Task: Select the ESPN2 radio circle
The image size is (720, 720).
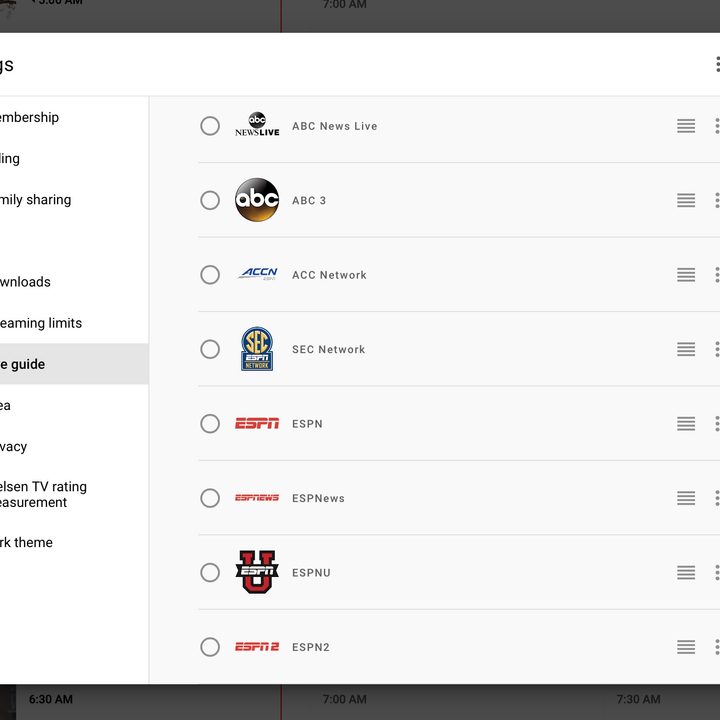Action: [x=210, y=647]
